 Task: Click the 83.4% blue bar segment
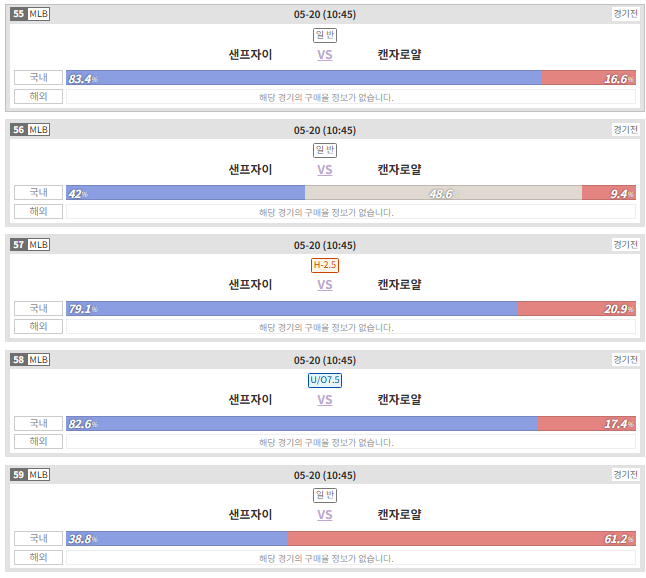[304, 78]
